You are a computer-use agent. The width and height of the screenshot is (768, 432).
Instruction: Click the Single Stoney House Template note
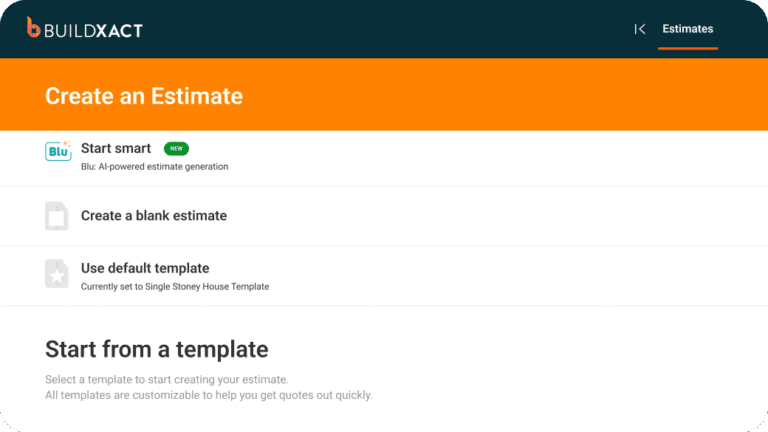(175, 286)
